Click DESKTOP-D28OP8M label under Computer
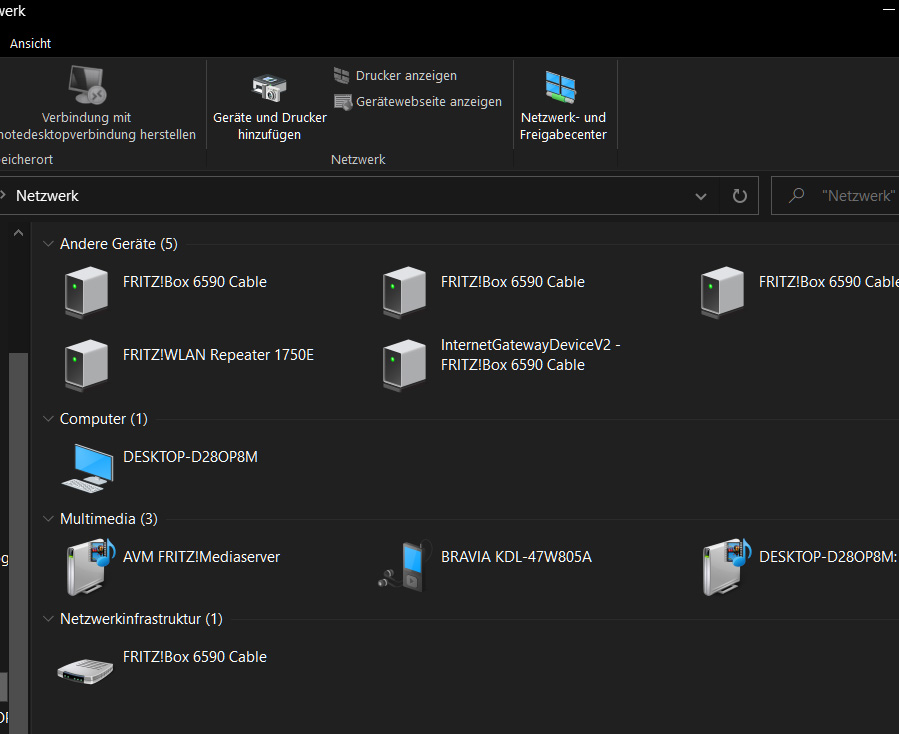The image size is (899, 734). coord(190,457)
